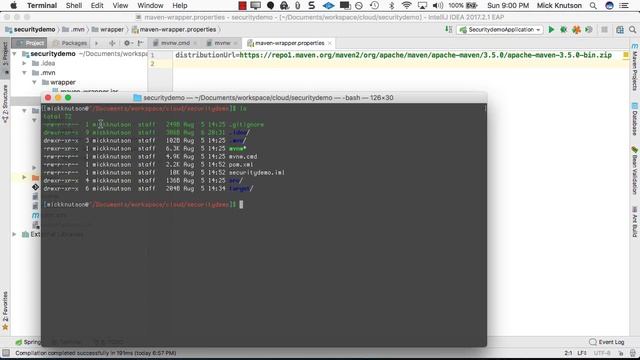This screenshot has height=360, width=640.
Task: Select the Project view tab
Action: click(30, 43)
